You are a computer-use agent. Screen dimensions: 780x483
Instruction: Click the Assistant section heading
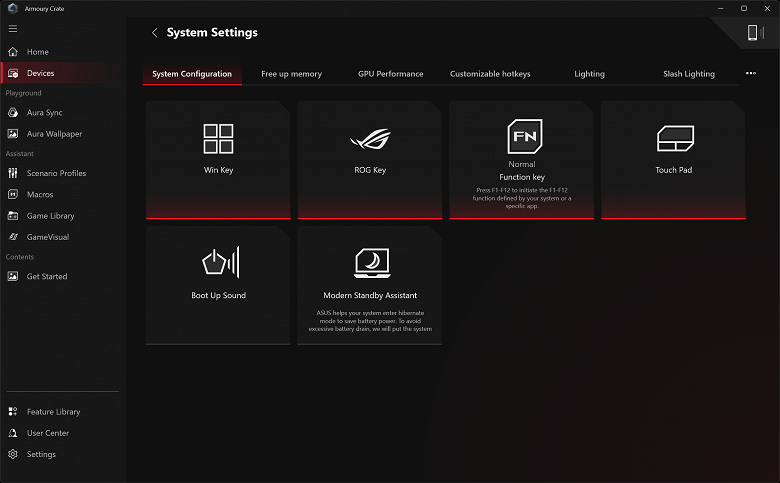click(x=19, y=154)
